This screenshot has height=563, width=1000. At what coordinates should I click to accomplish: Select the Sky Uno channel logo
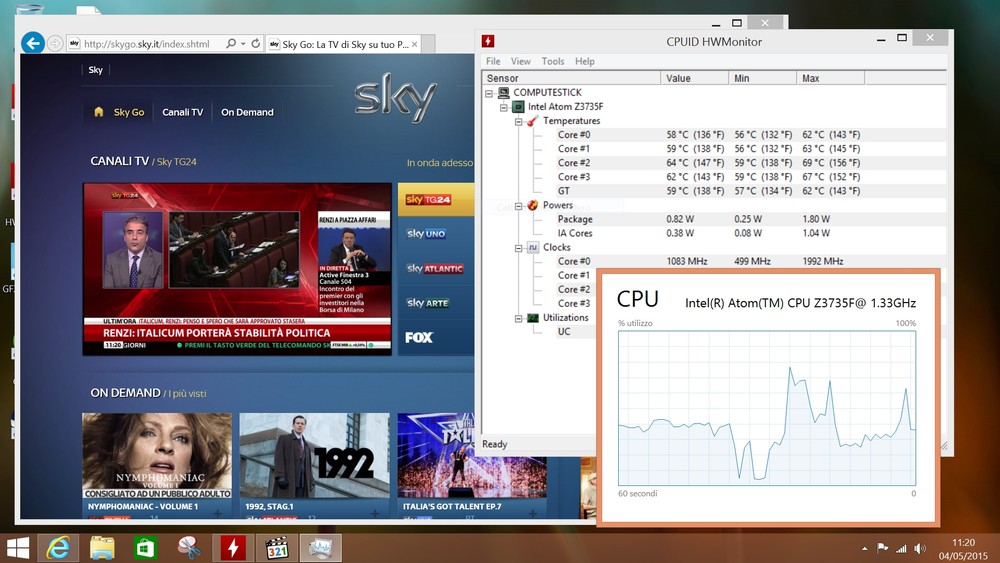coord(426,233)
